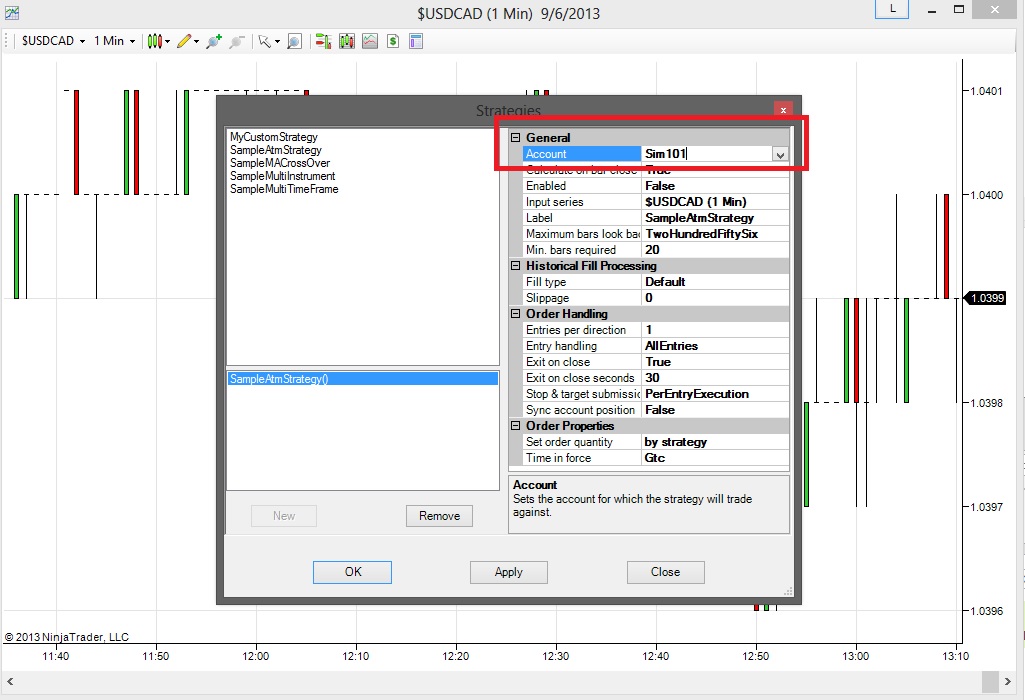Screen dimensions: 1025x700
Task: Click the Input series value $USDCAD (1 Min)
Action: 716,202
